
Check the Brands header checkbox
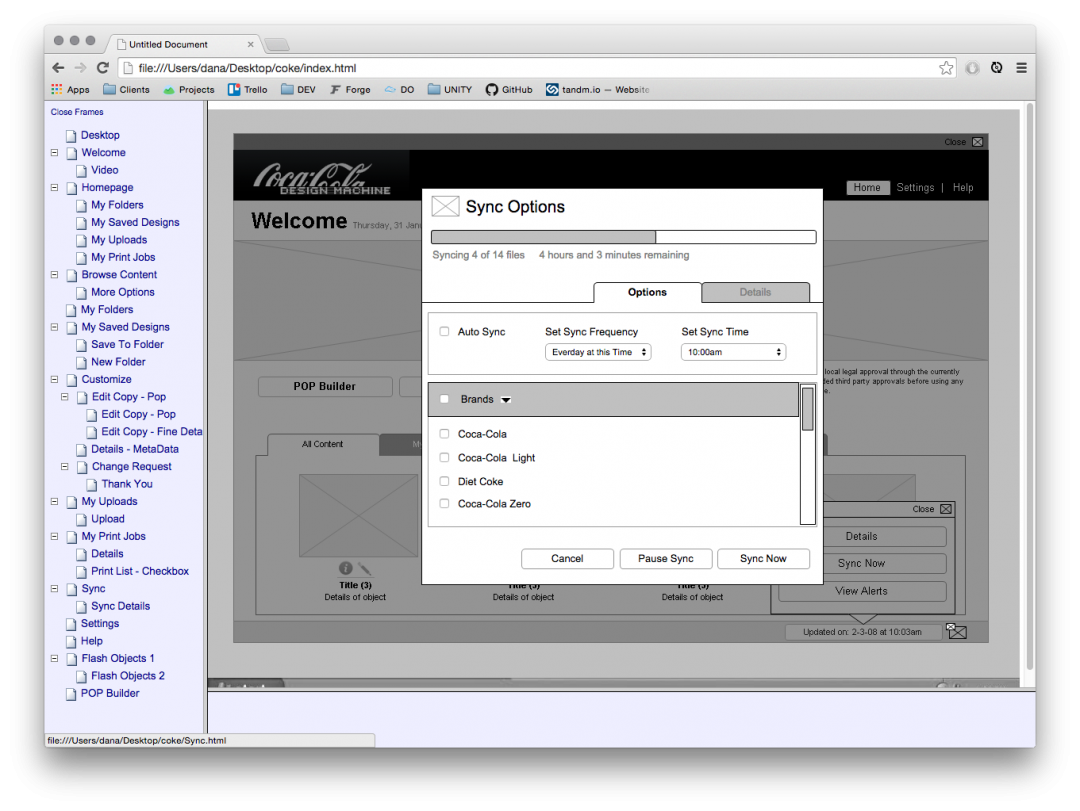click(x=444, y=399)
